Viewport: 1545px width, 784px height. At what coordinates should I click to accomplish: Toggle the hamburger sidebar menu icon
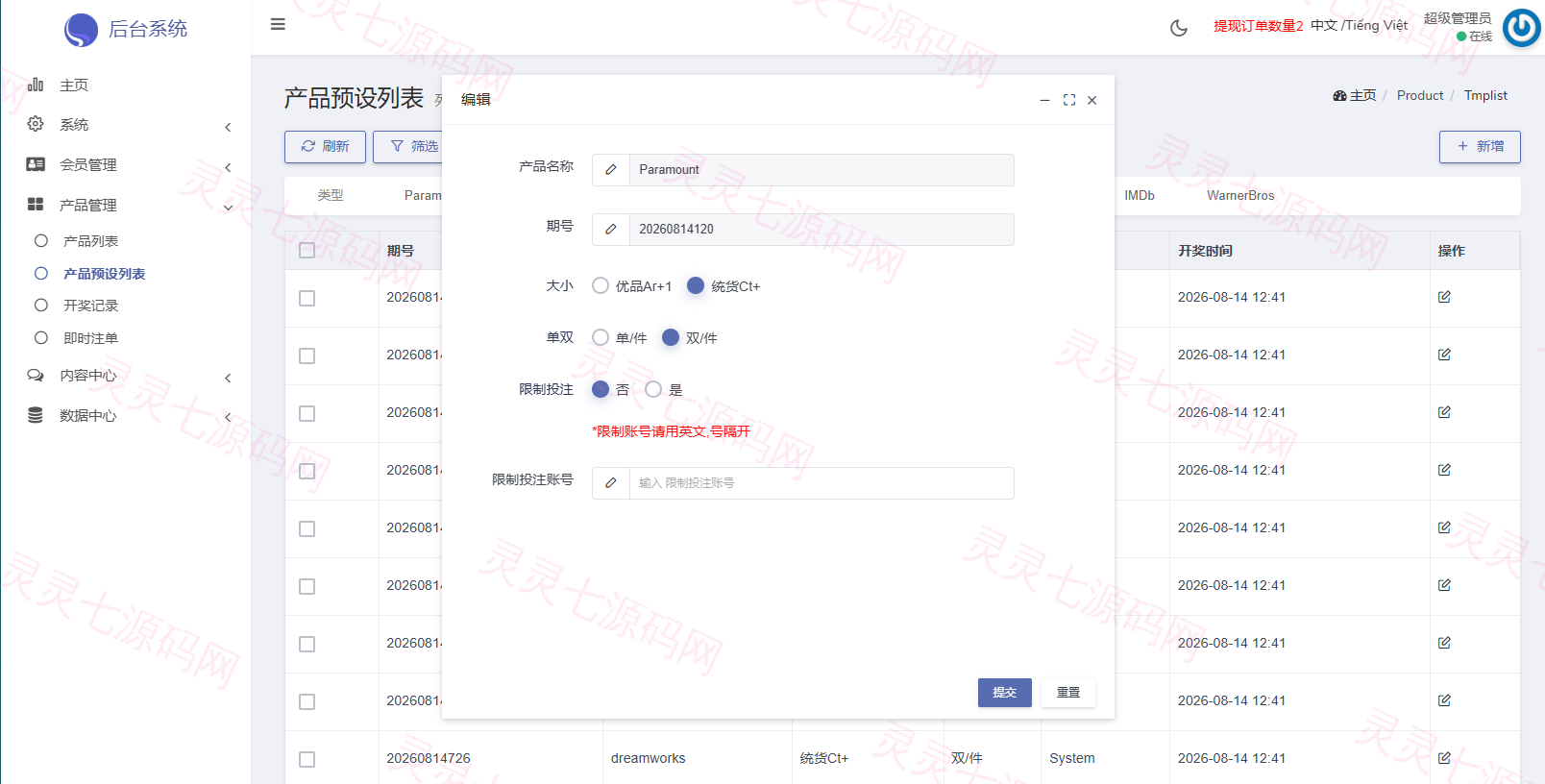click(278, 24)
